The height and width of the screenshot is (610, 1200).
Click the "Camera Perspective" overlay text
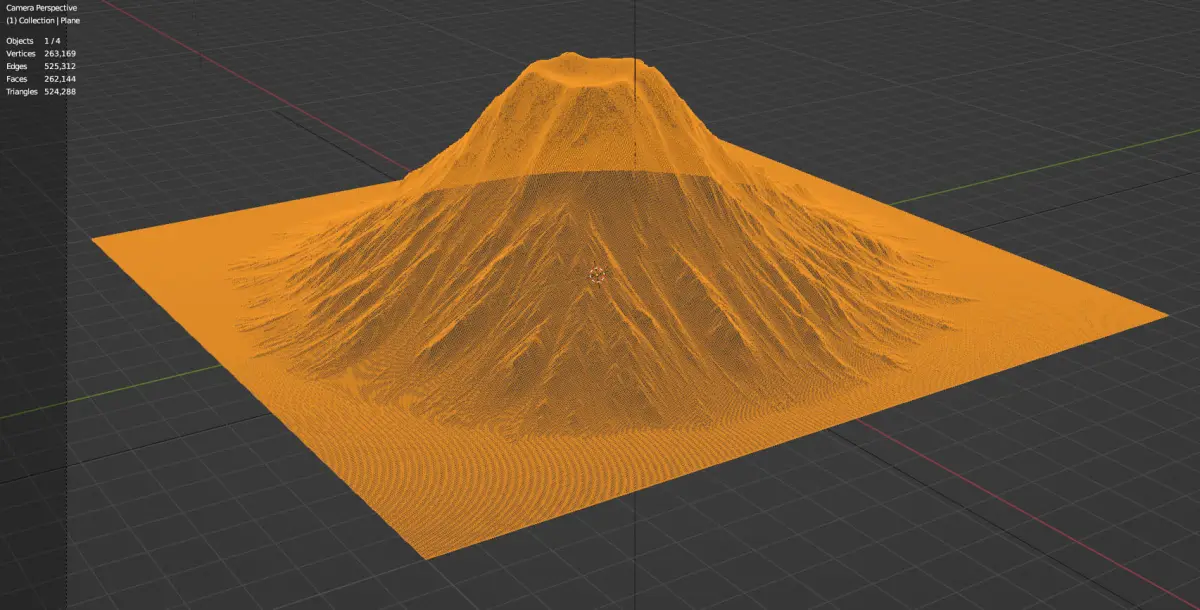coord(41,7)
